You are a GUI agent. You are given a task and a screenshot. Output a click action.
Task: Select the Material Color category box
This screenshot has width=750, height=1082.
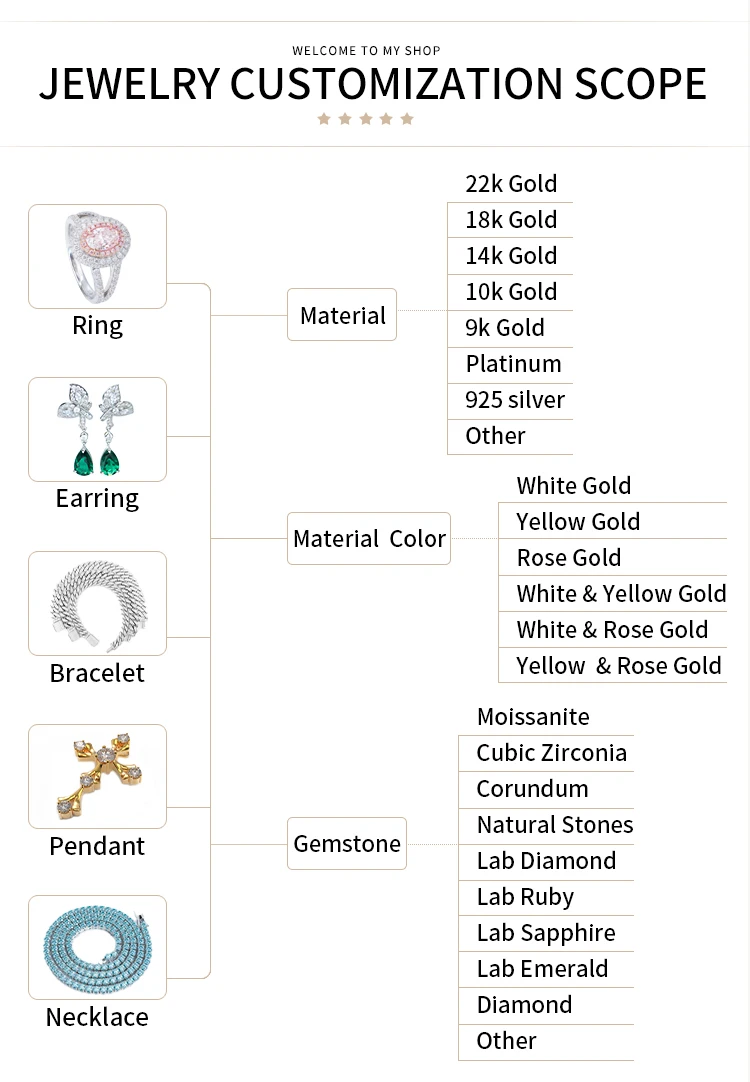click(x=369, y=538)
